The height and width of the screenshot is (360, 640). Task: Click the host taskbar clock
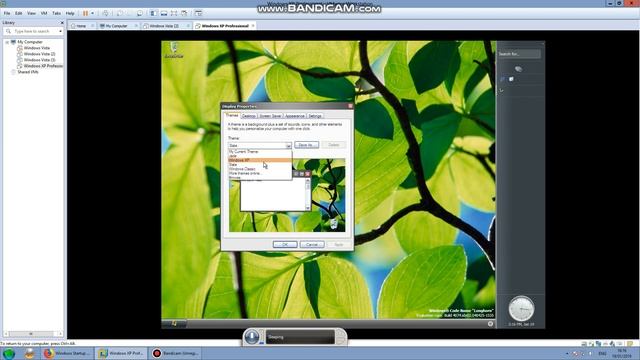click(x=622, y=353)
